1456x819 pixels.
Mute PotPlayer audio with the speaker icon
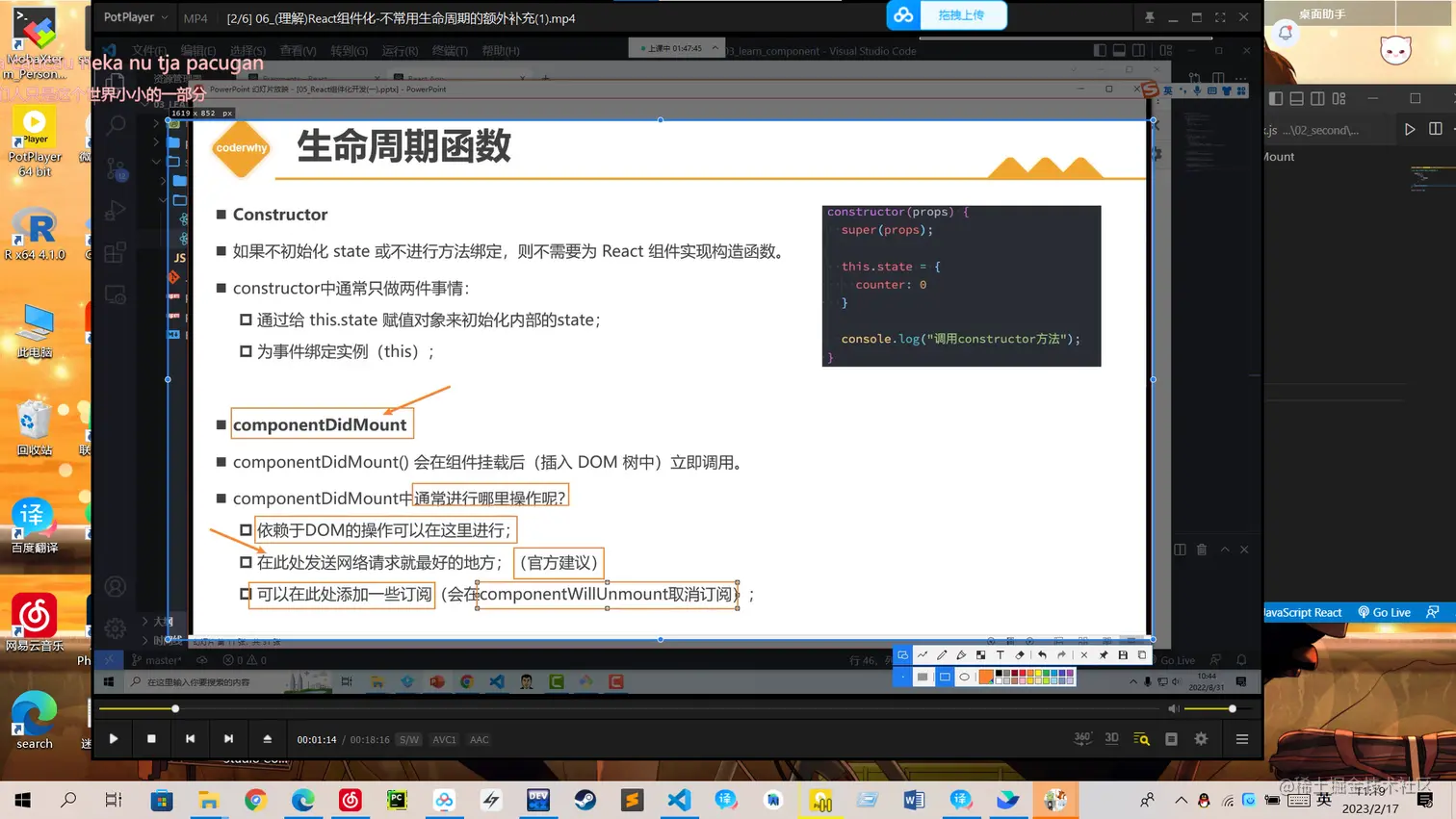[x=1173, y=709]
